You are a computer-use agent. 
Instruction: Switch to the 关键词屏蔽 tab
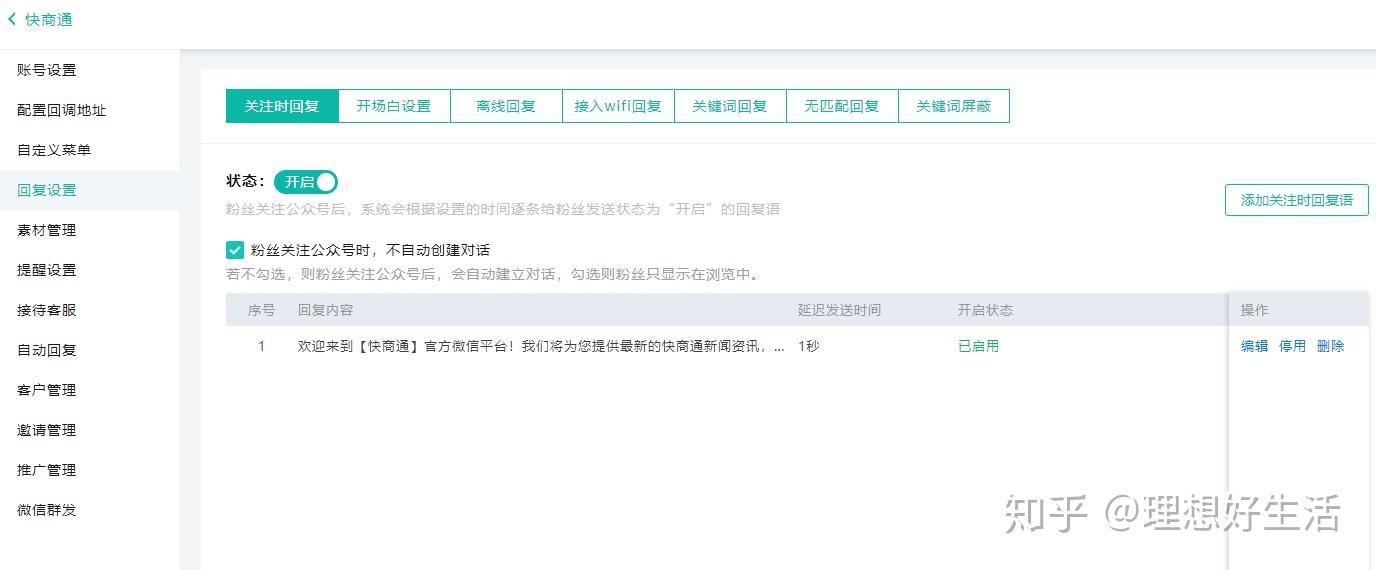[x=954, y=106]
